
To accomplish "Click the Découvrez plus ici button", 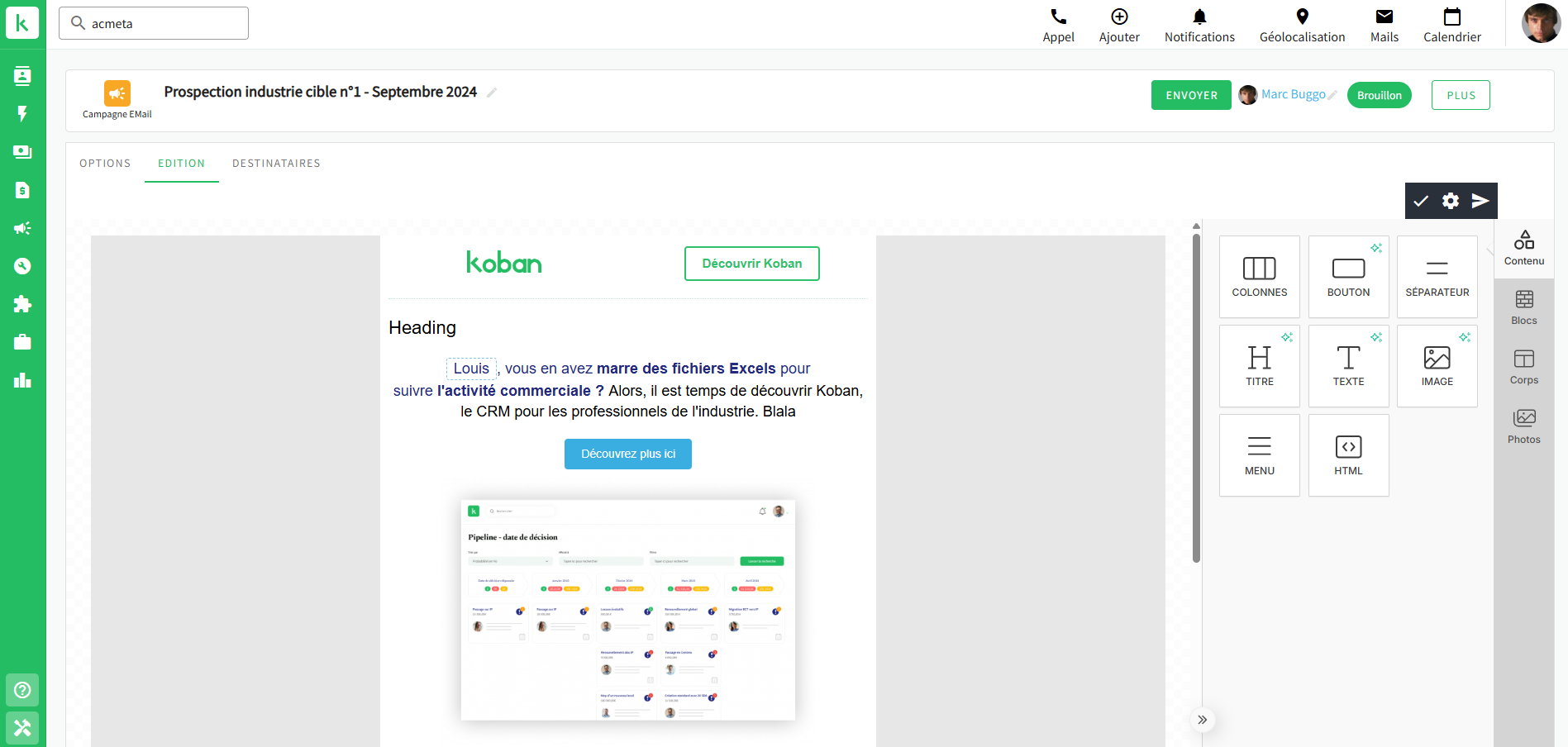I will point(627,454).
